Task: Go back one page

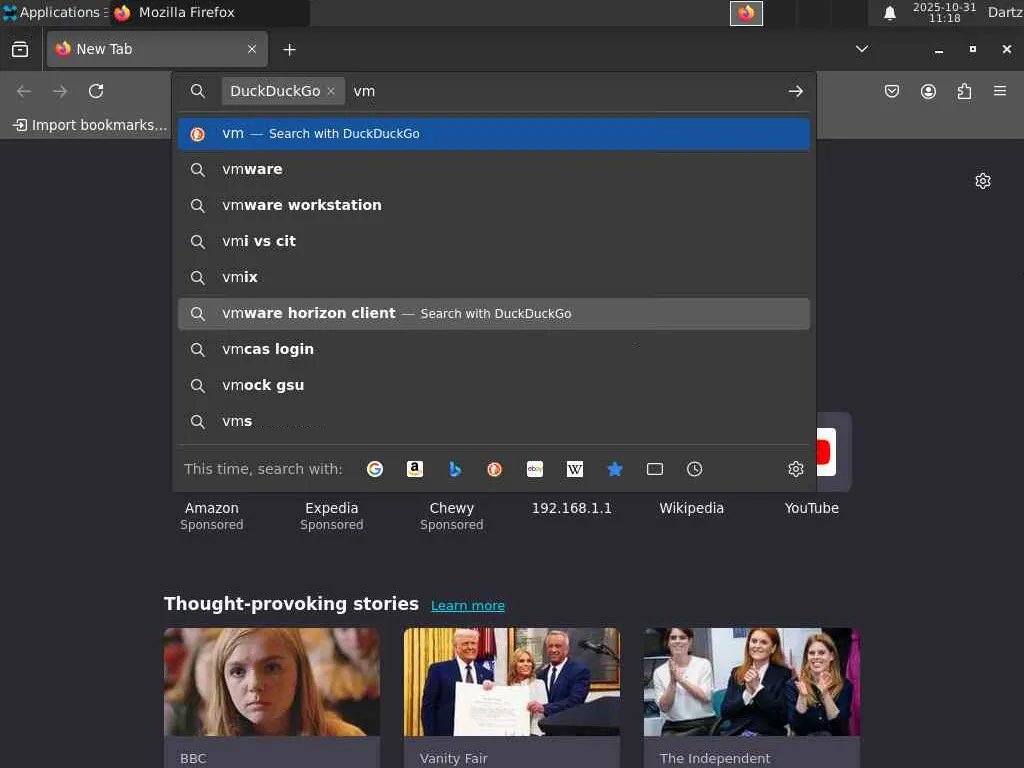Action: point(24,91)
